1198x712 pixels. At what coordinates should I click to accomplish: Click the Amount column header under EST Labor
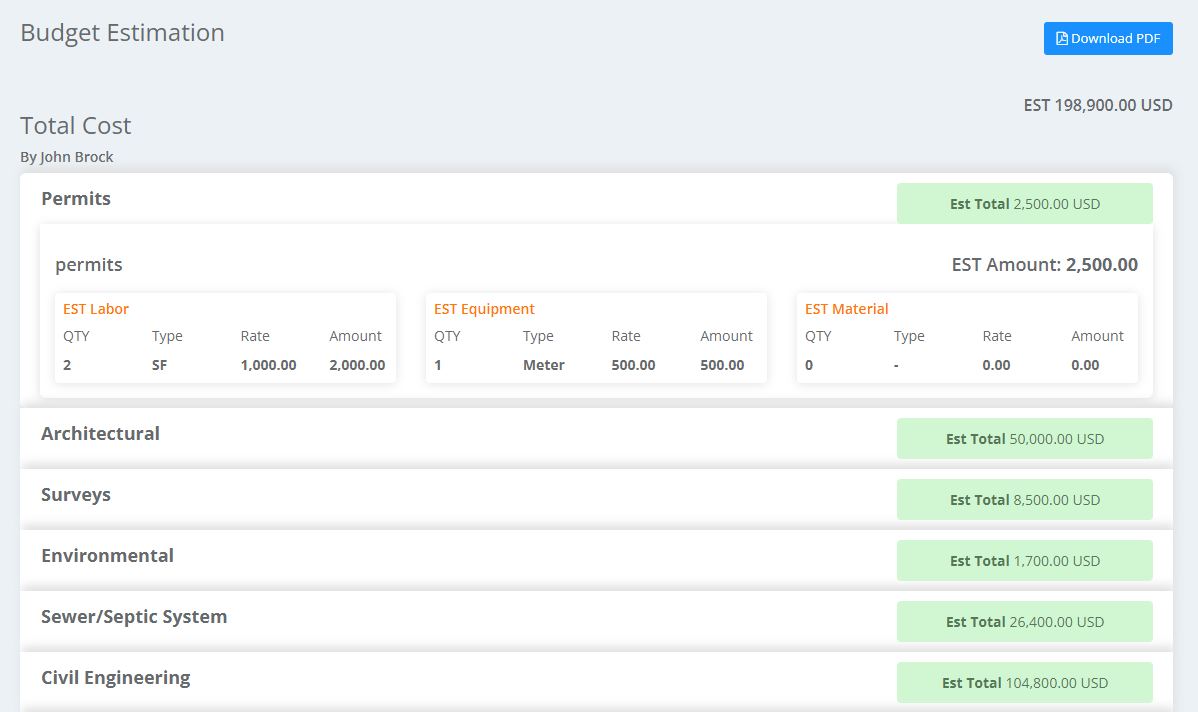pos(355,336)
